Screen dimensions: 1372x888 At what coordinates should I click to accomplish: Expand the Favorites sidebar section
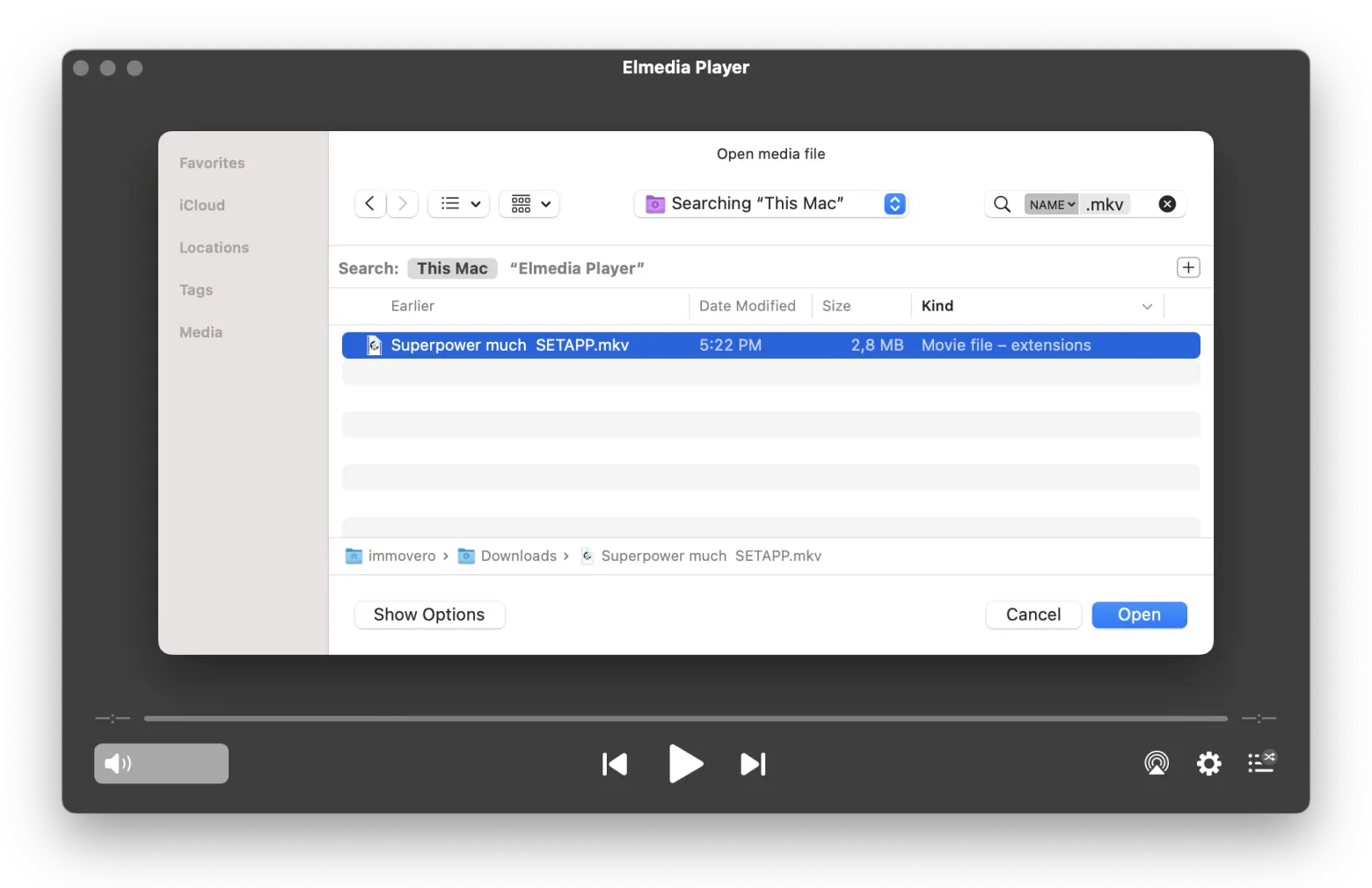[x=212, y=163]
